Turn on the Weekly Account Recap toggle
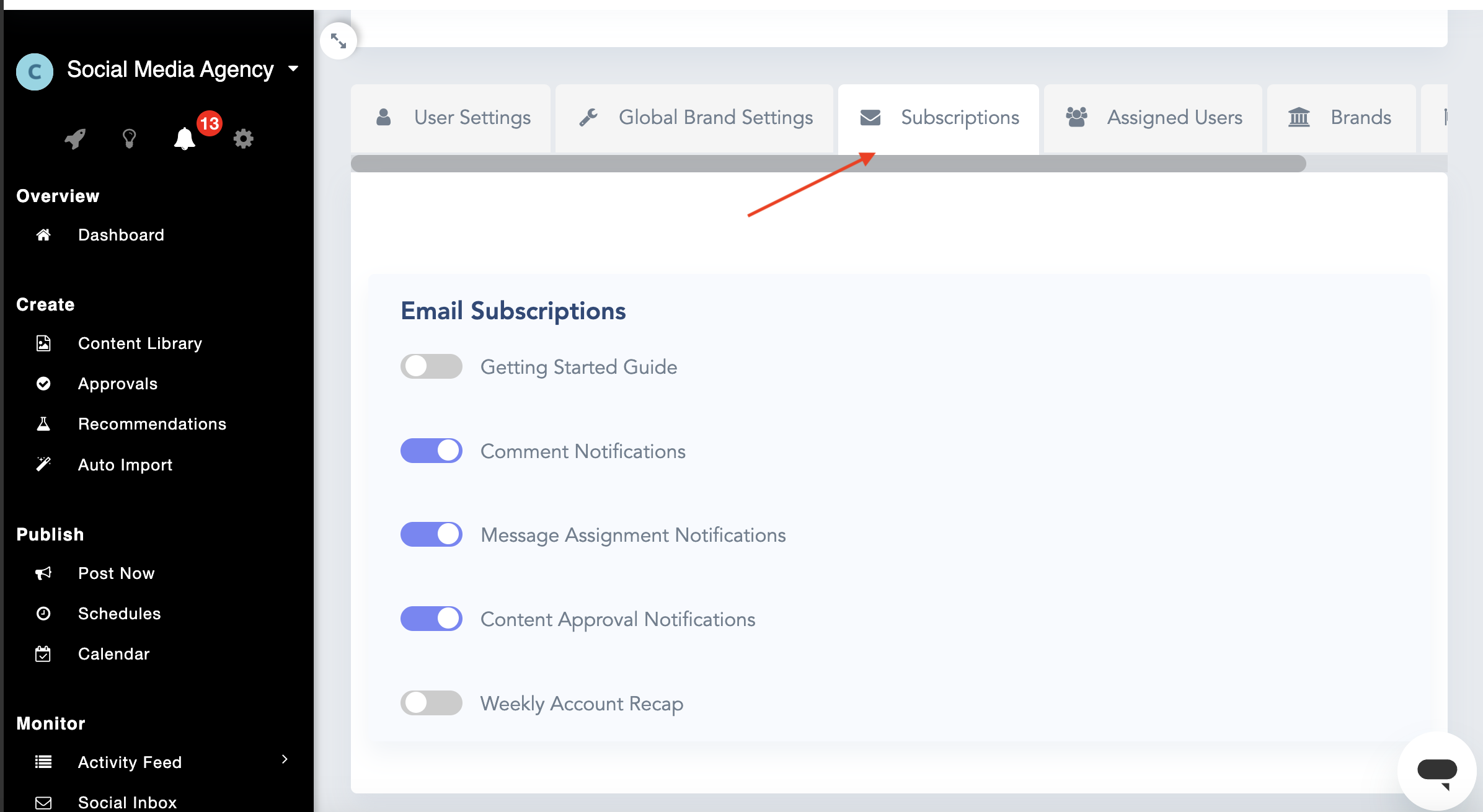Viewport: 1483px width, 812px height. tap(432, 703)
